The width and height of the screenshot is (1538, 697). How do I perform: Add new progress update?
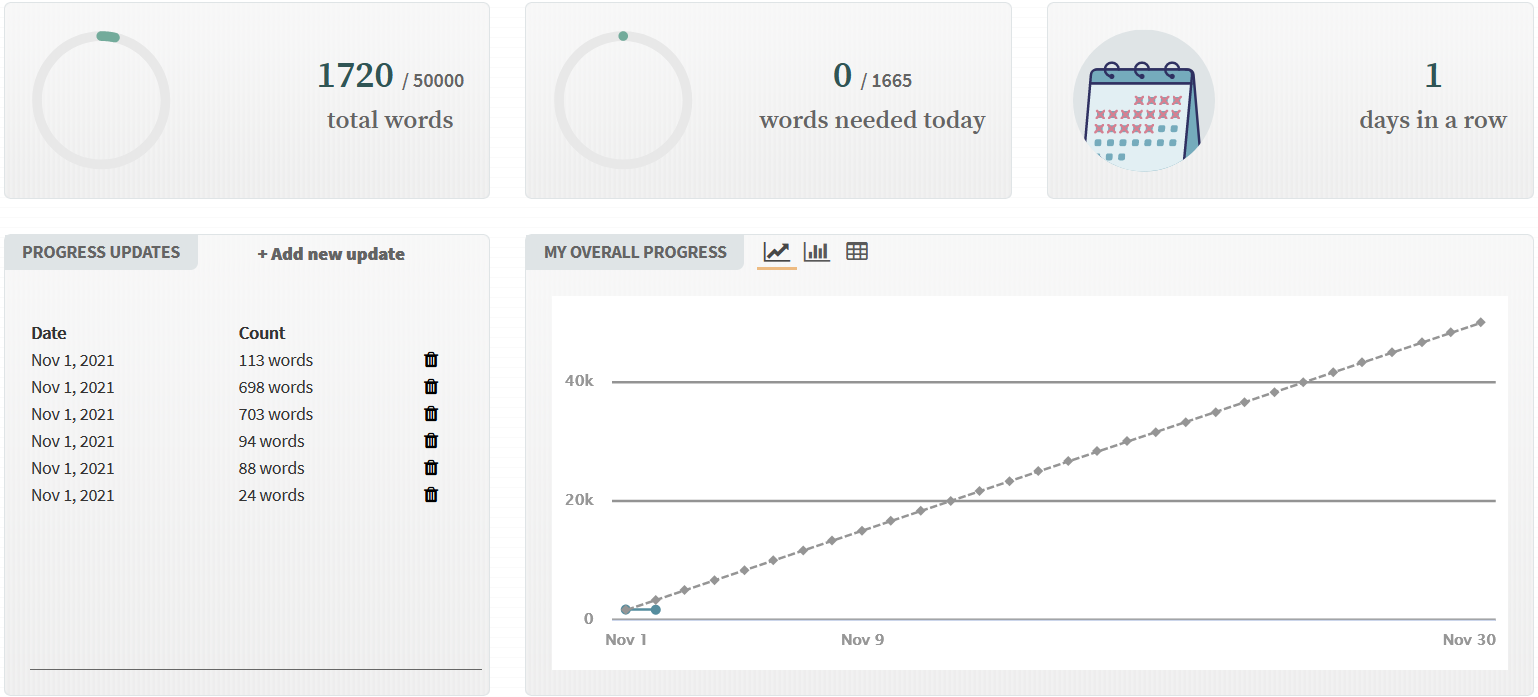click(x=331, y=254)
